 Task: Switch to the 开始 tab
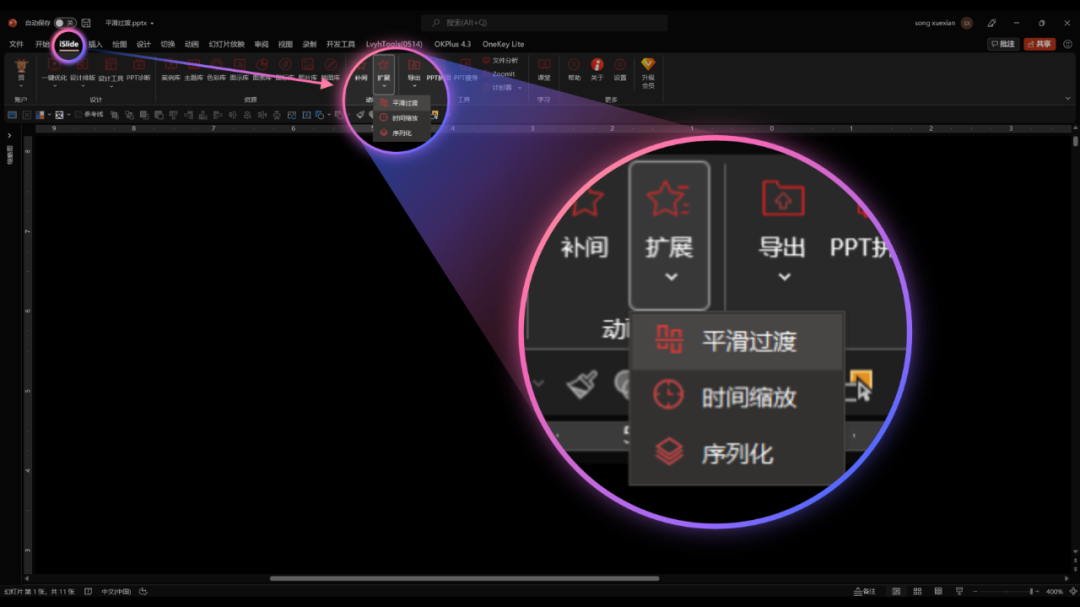coord(43,44)
